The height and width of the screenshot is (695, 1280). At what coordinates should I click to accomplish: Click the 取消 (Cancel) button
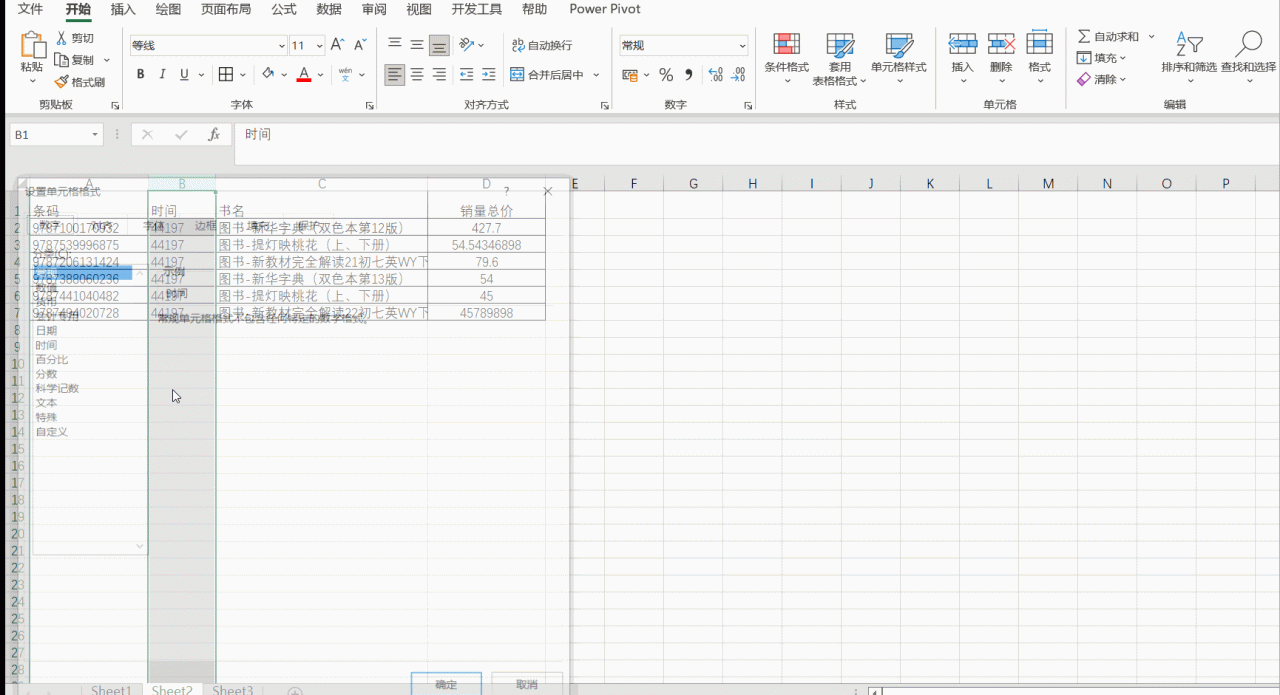527,684
